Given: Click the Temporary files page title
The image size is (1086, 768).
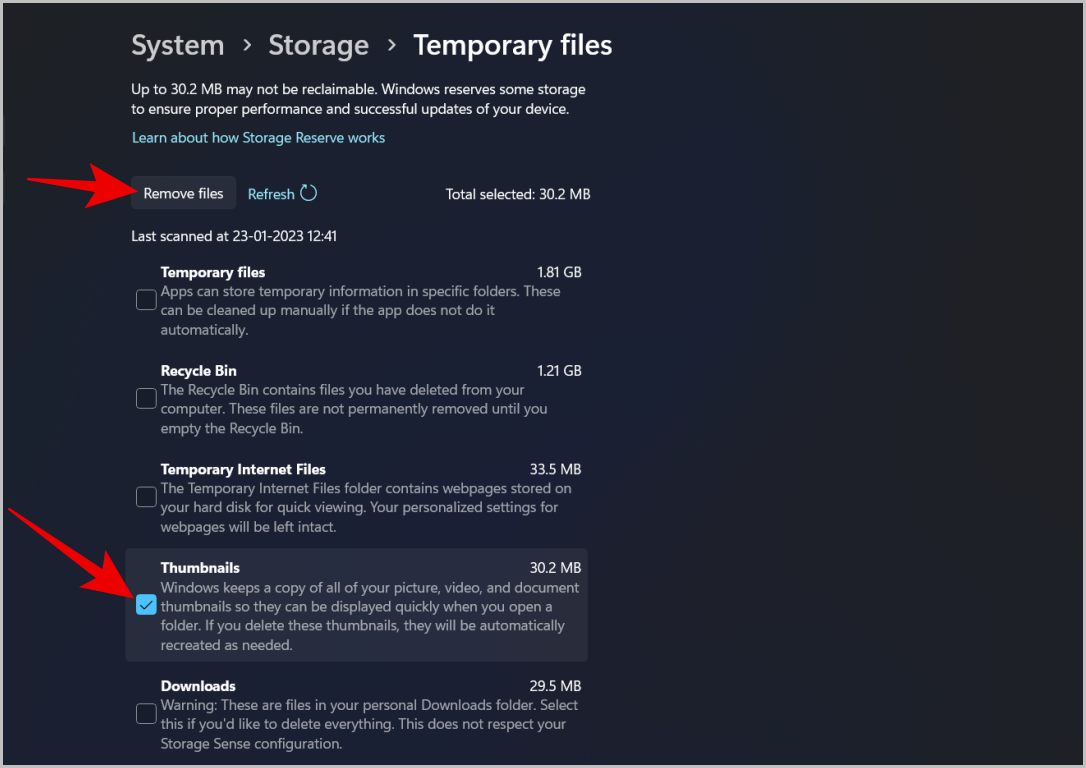Looking at the screenshot, I should 512,45.
